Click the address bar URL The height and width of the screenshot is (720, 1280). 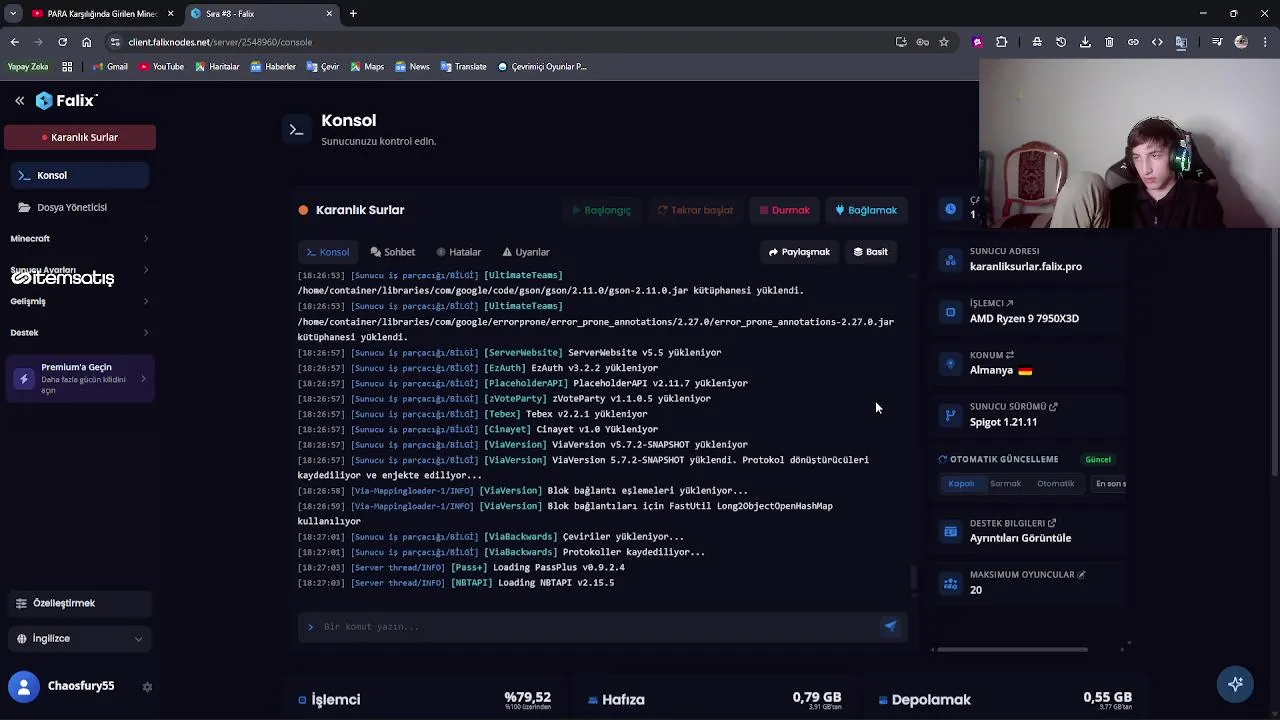[x=220, y=42]
